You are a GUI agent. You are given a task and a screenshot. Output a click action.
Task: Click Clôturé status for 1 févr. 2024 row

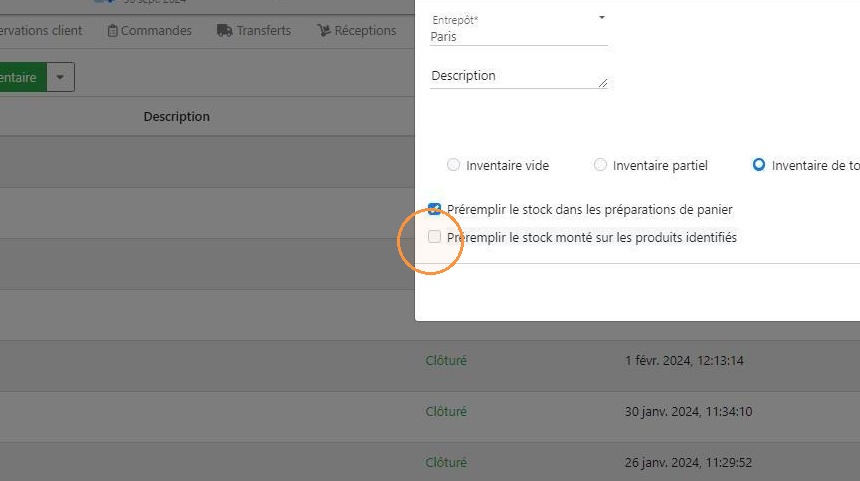click(x=446, y=360)
